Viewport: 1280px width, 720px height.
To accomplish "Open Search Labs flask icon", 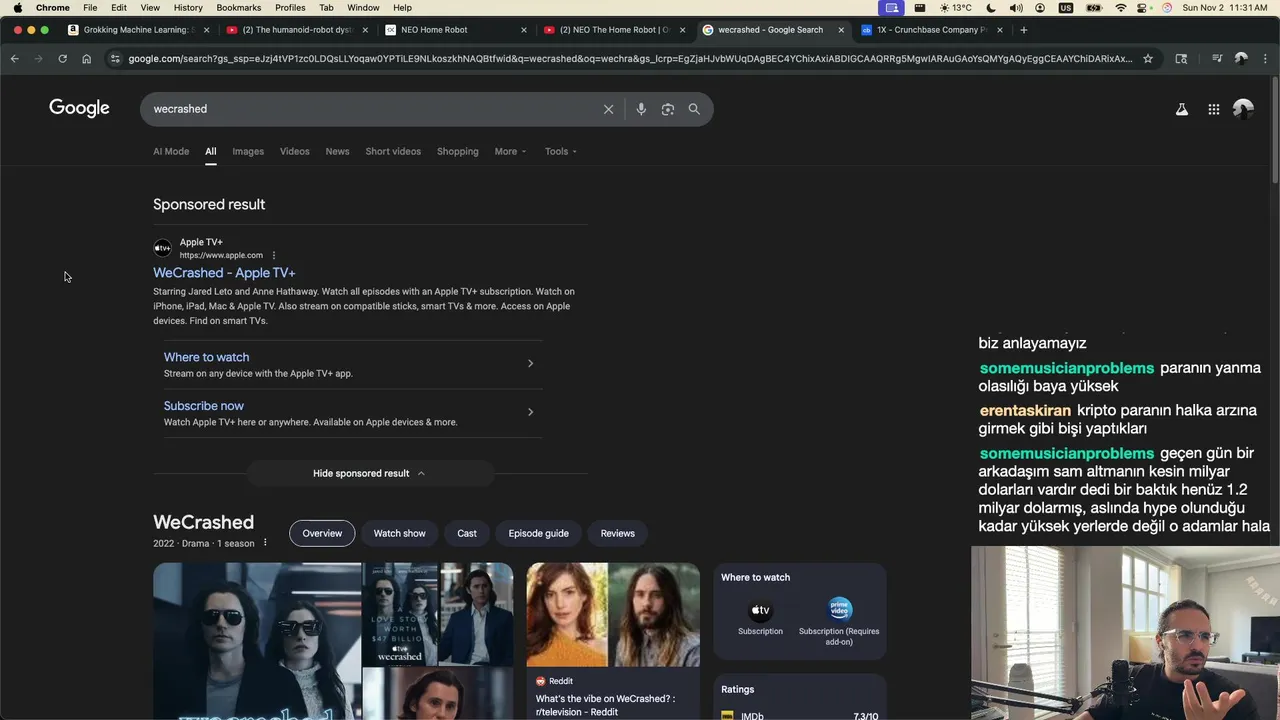I will [1182, 109].
